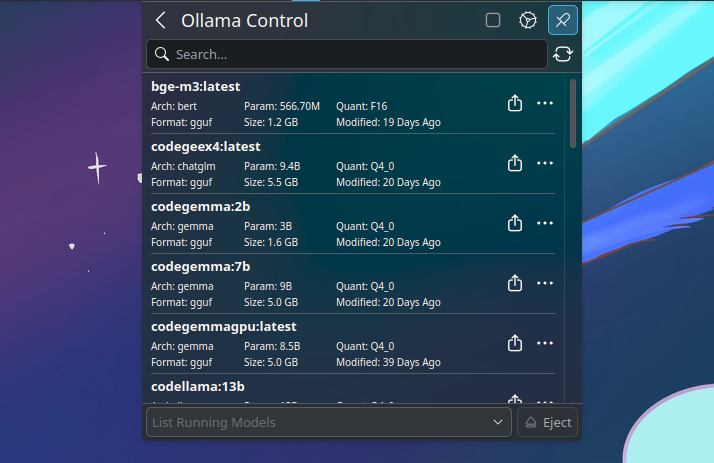714x463 pixels.
Task: Click the square icon in the header
Action: (x=493, y=20)
